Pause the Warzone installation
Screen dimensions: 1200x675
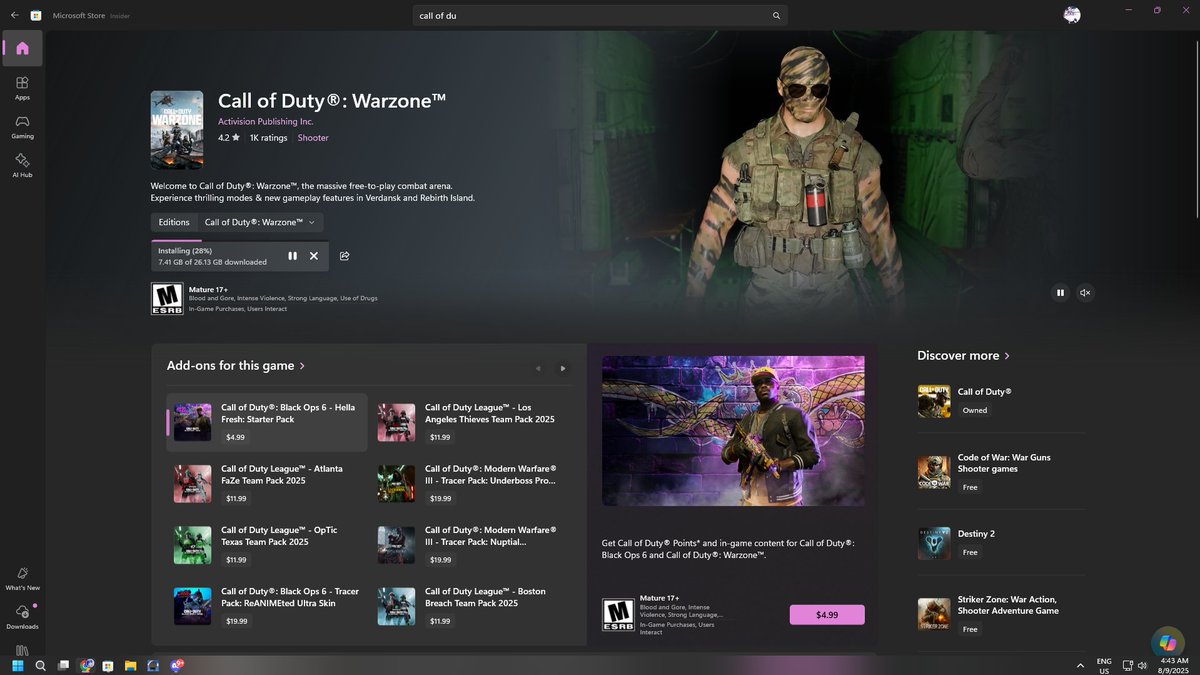[x=292, y=256]
